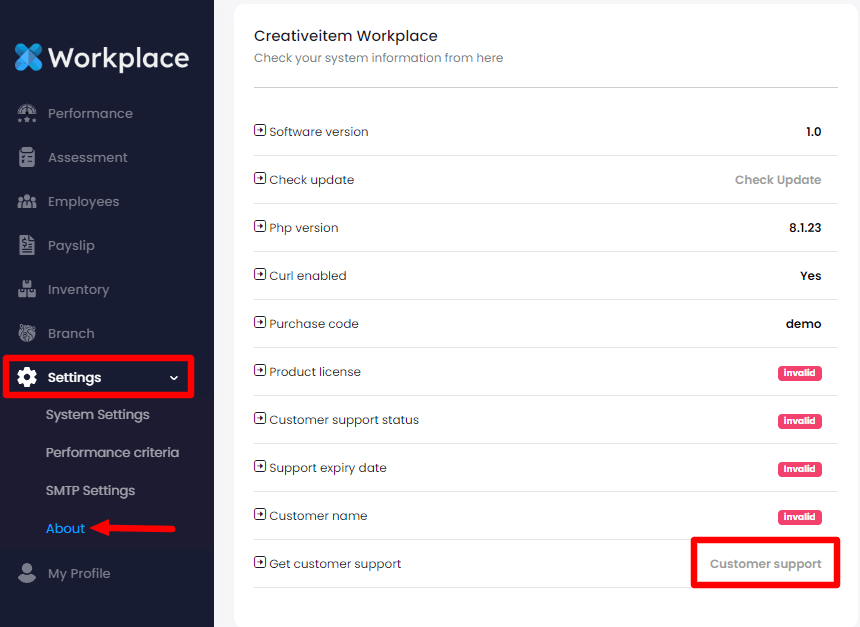Click the My Profile user icon

[x=27, y=573]
